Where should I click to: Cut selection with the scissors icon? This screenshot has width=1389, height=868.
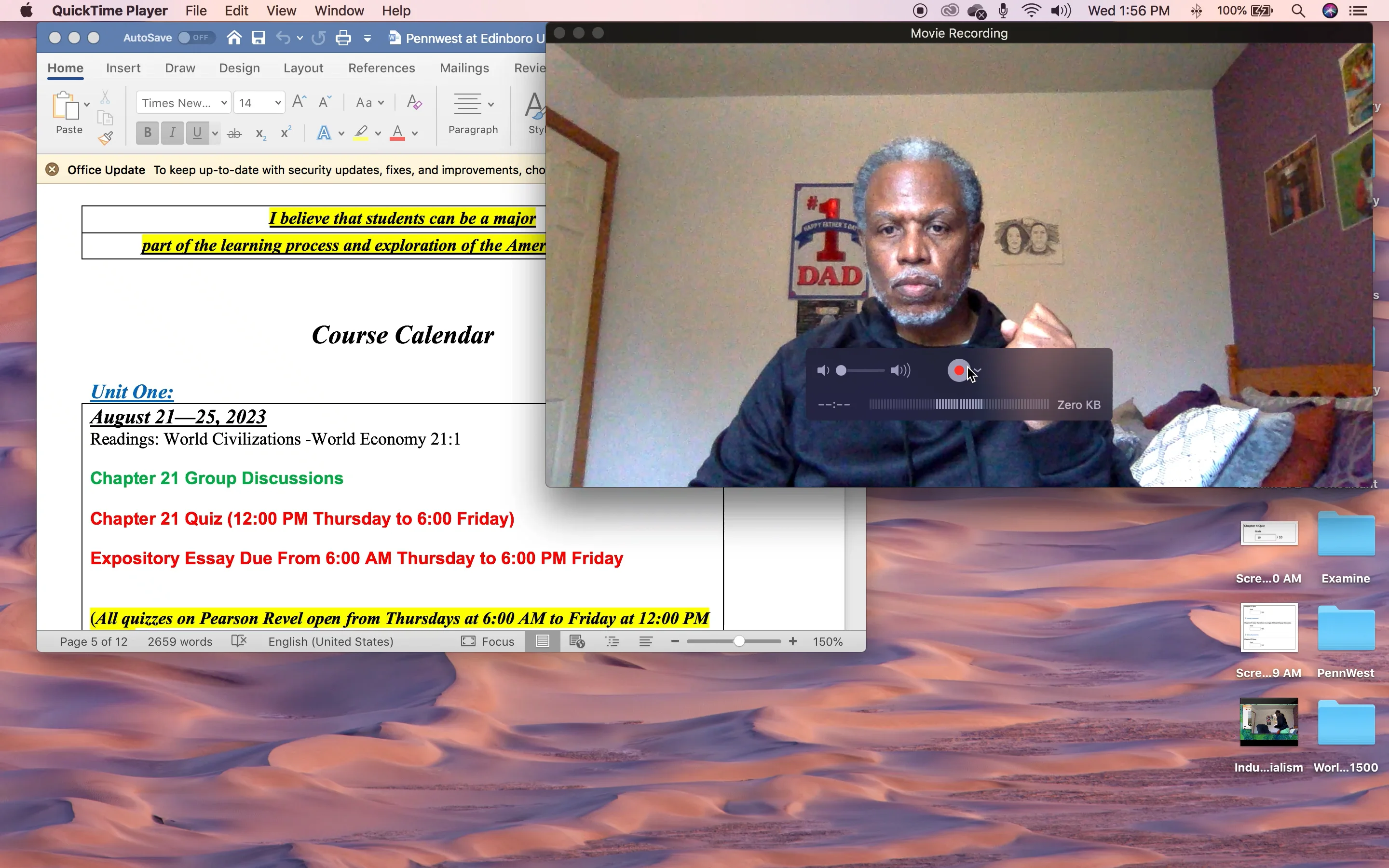[x=105, y=96]
